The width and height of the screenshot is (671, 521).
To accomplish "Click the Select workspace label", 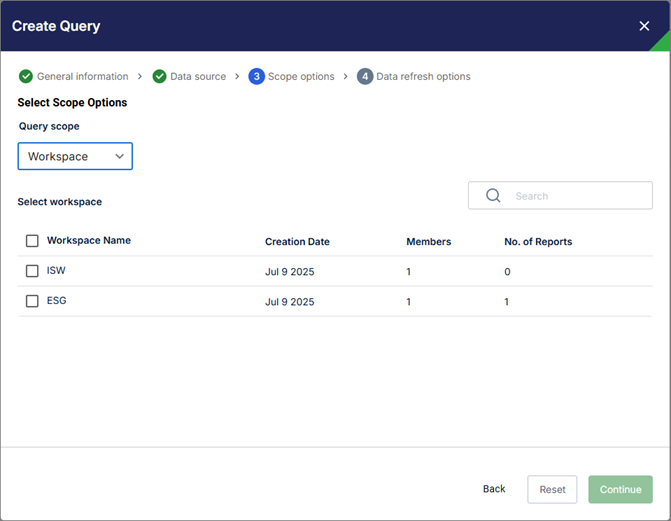I will [59, 202].
